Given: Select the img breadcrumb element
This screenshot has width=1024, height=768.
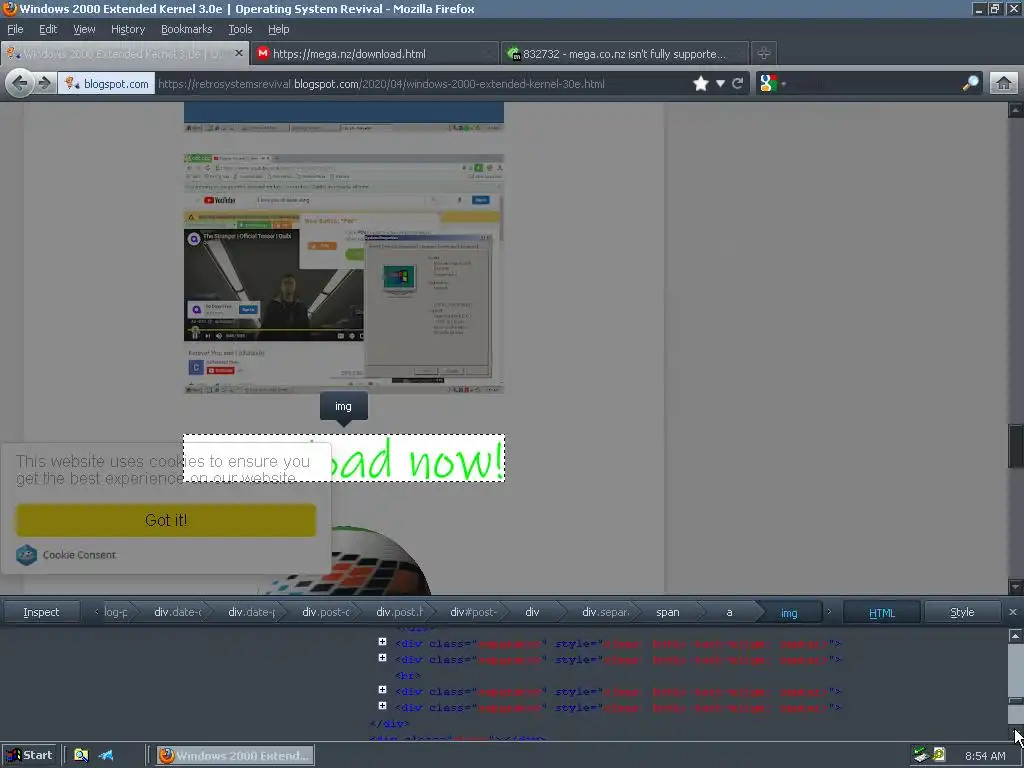Looking at the screenshot, I should pyautogui.click(x=789, y=613).
